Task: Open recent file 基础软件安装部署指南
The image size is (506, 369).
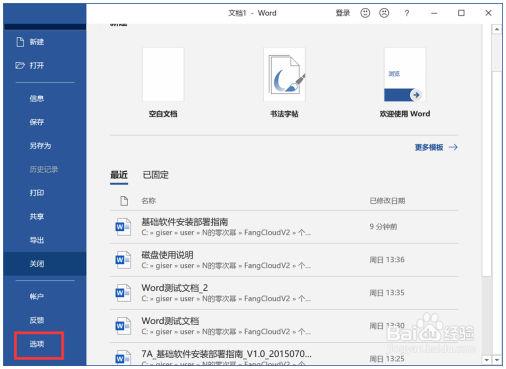Action: click(x=284, y=227)
